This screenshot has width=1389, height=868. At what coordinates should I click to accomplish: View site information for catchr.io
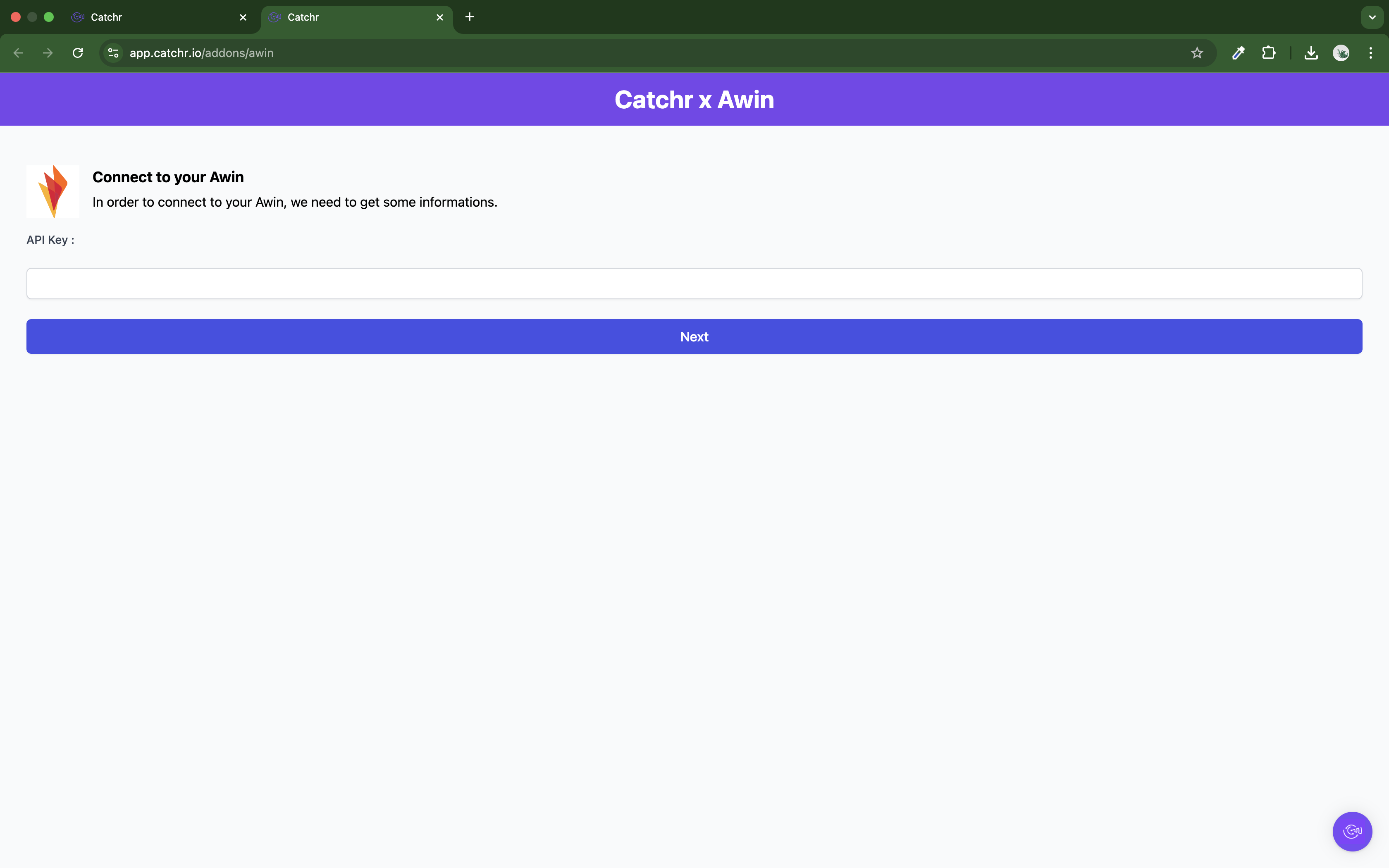(114, 53)
